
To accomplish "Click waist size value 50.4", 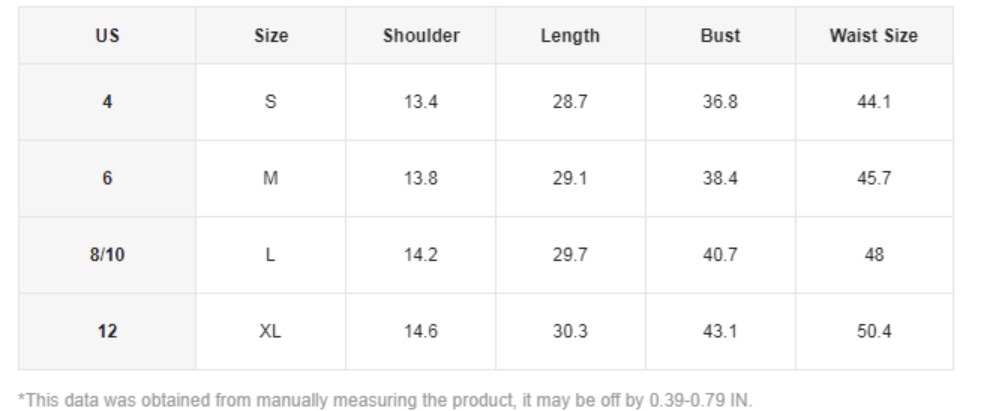I will pyautogui.click(x=873, y=331).
